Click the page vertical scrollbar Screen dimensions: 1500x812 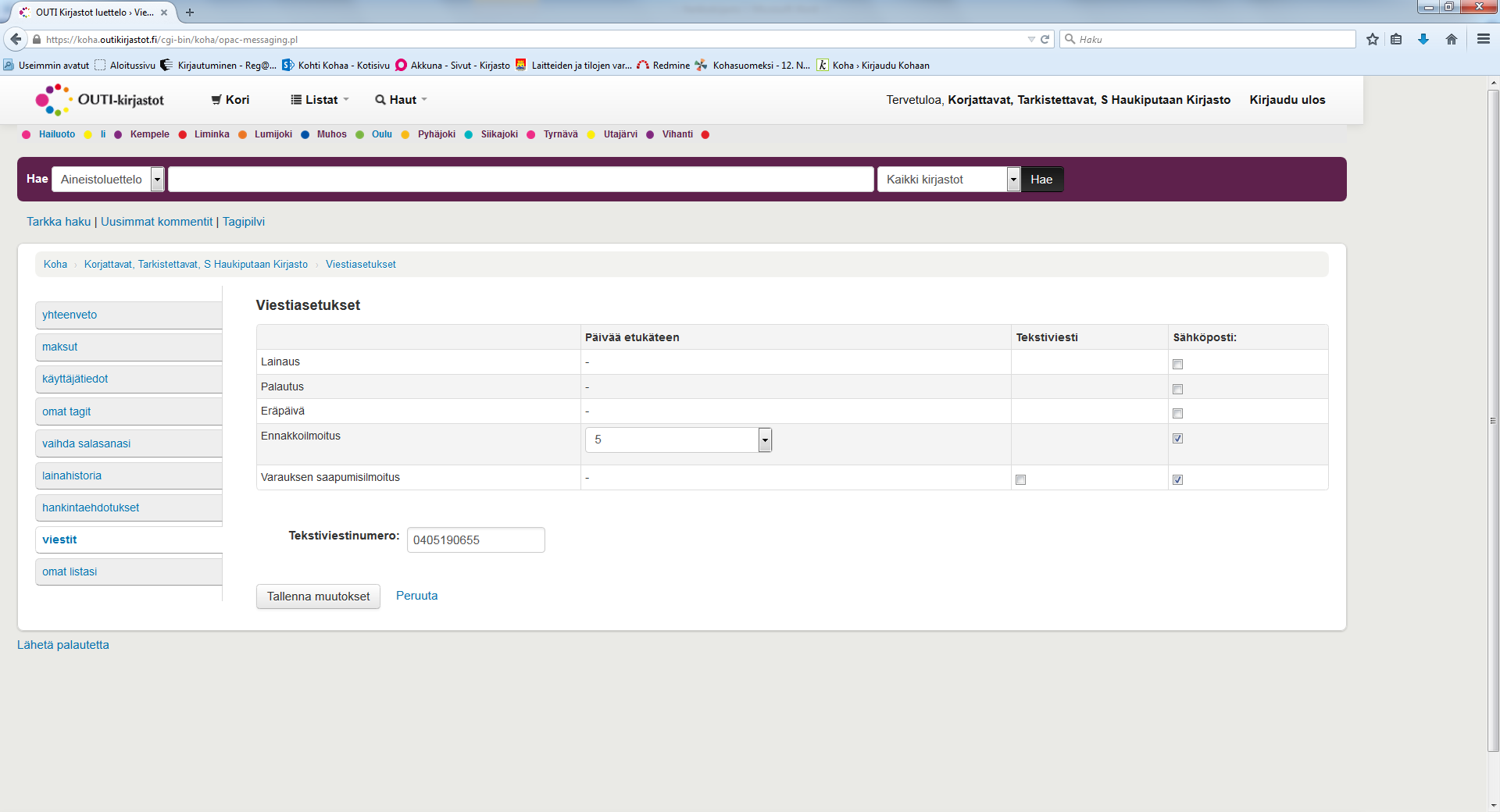click(x=1493, y=422)
